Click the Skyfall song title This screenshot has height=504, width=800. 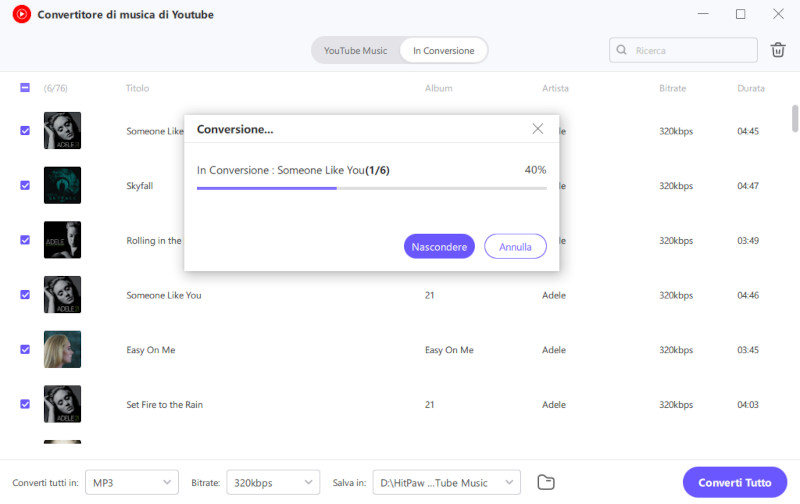click(139, 186)
